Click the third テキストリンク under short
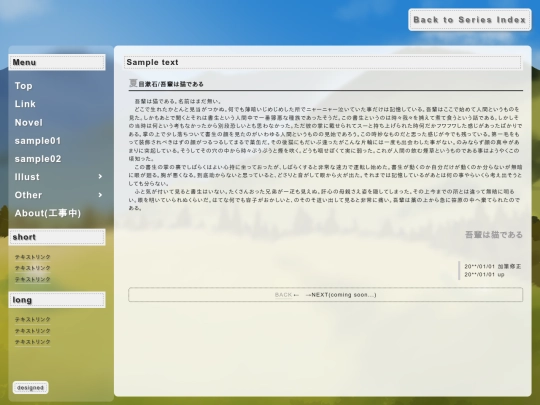The image size is (540, 405). coord(32,279)
